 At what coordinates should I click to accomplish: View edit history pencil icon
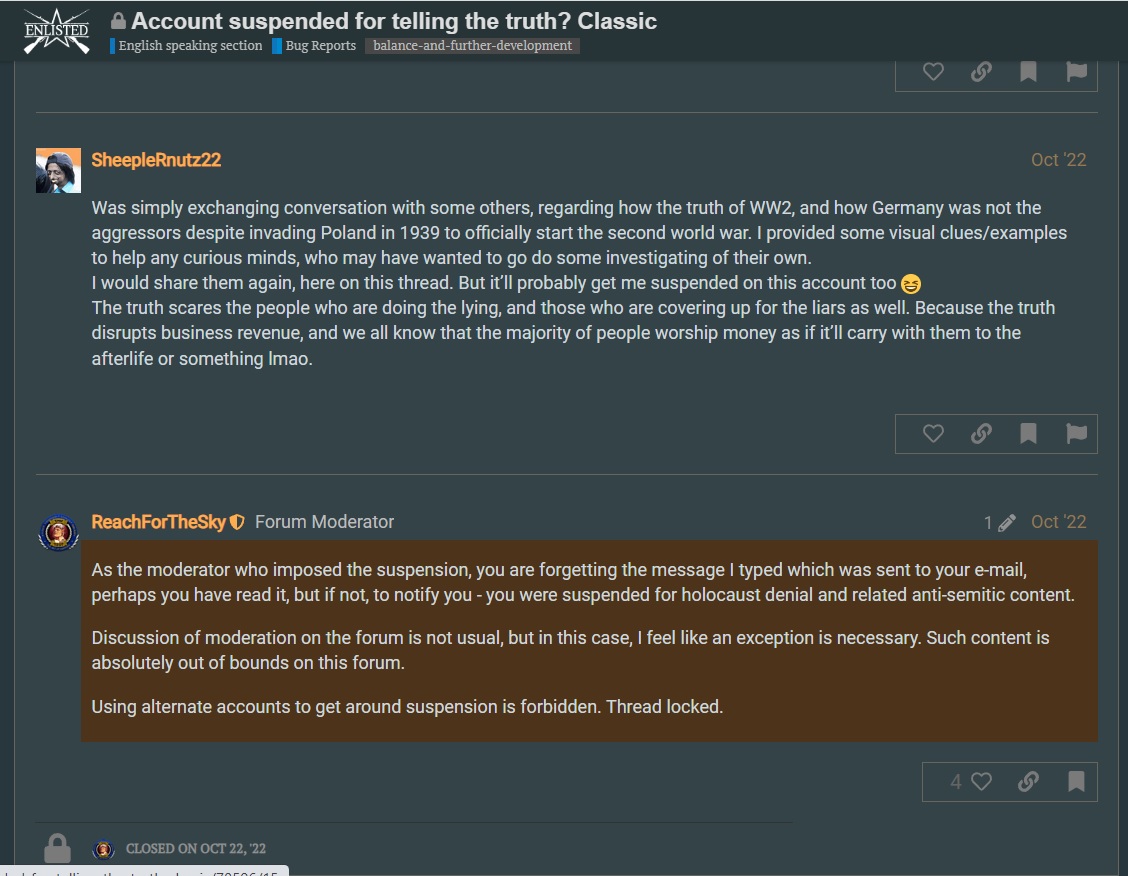point(1000,523)
